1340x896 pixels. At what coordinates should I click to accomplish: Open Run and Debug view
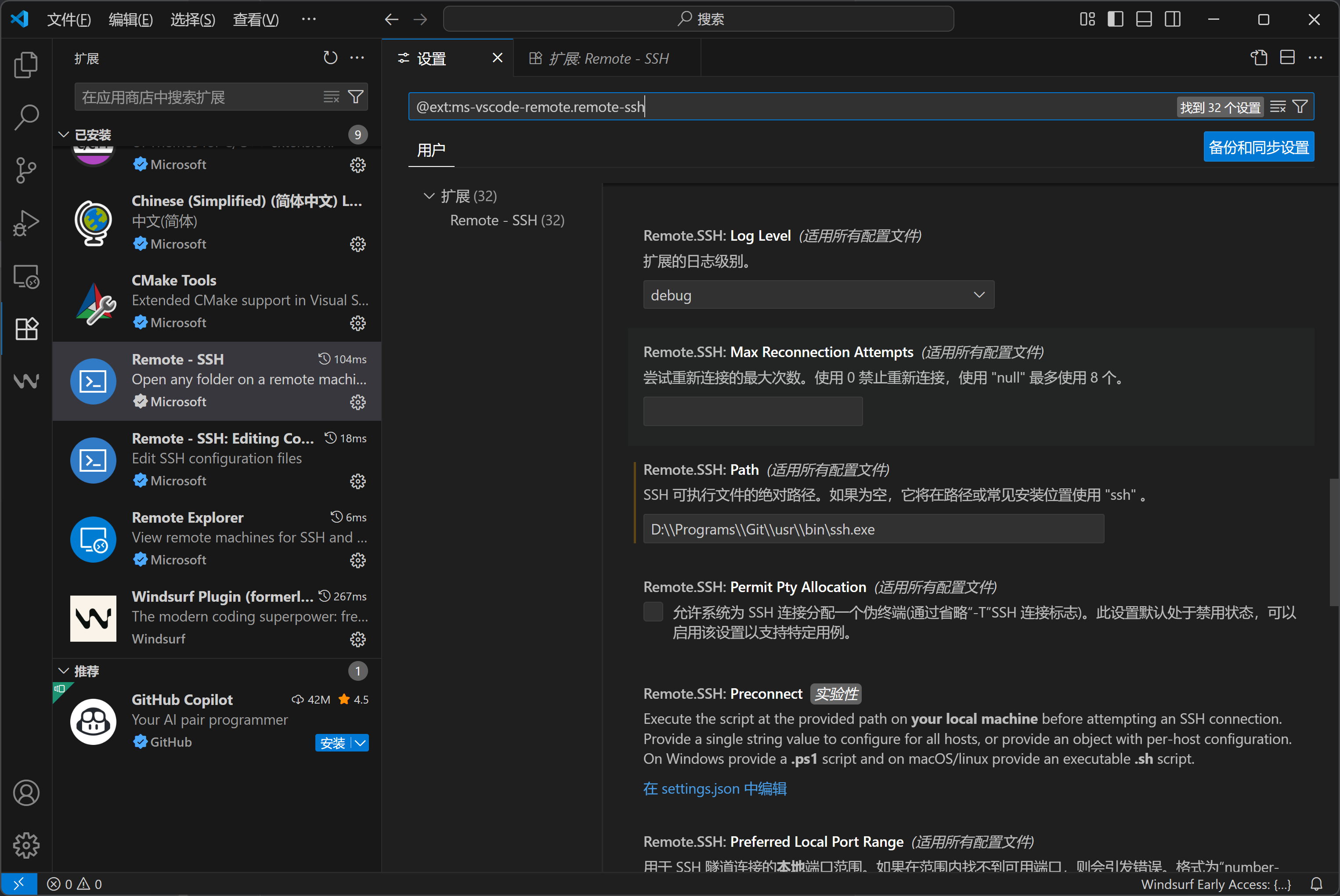coord(26,223)
